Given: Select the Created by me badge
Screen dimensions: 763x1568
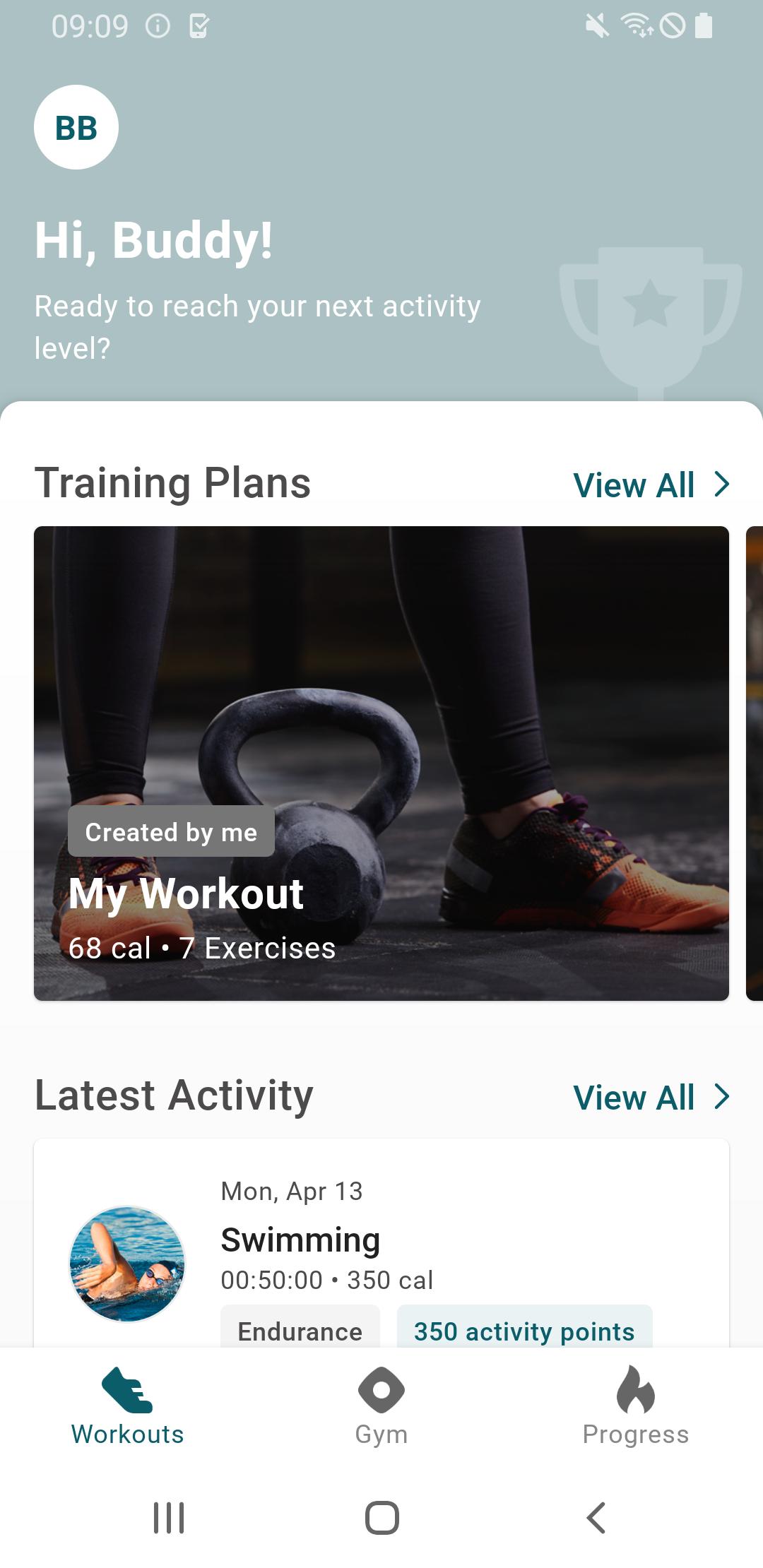Looking at the screenshot, I should pos(171,831).
